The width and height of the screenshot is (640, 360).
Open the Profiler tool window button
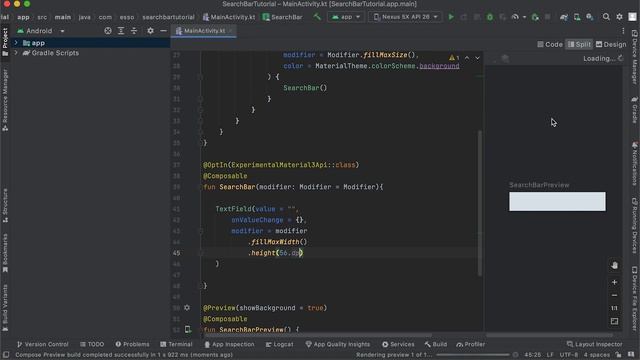pos(471,344)
